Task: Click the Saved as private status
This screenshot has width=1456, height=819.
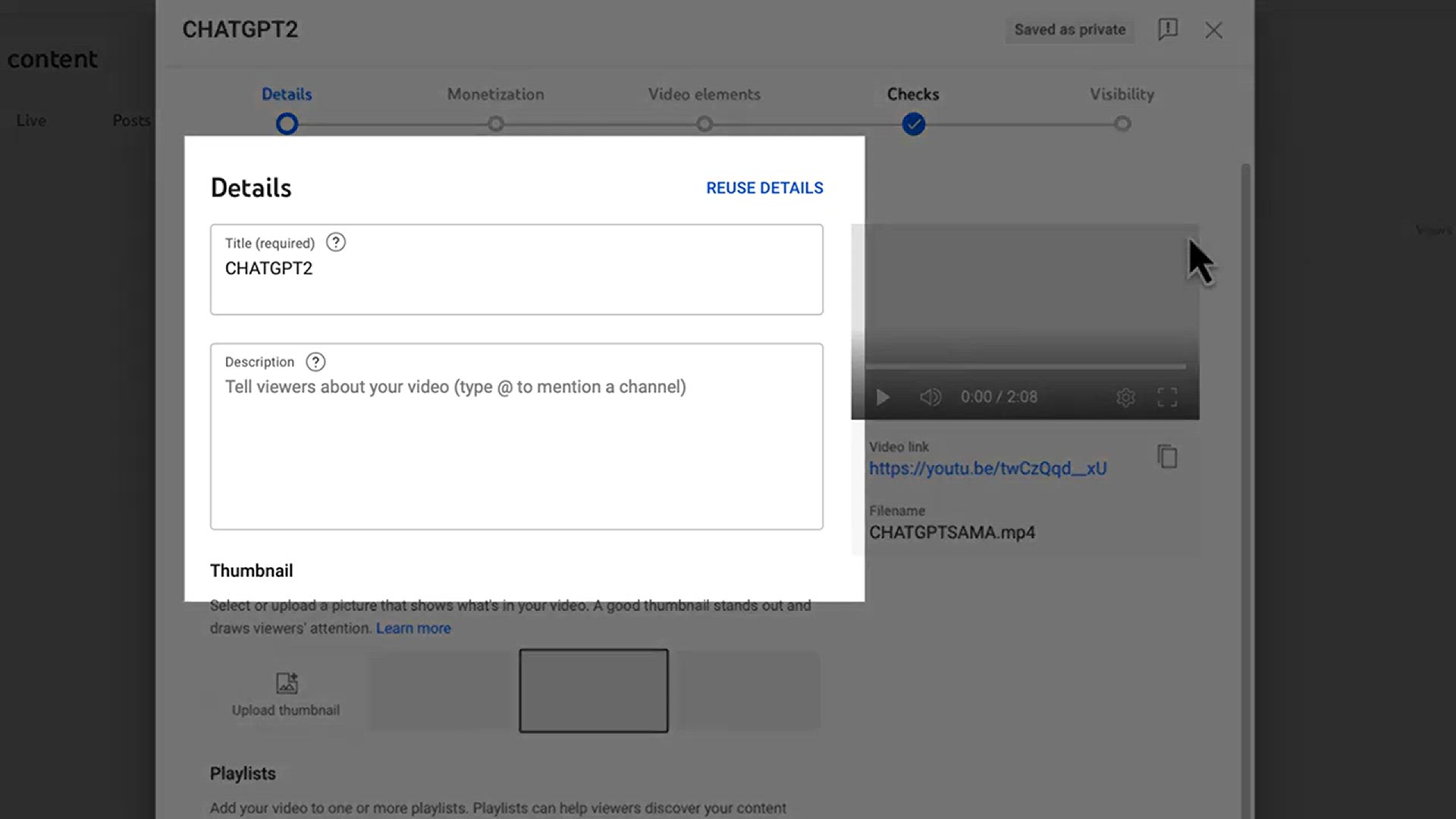Action: [1069, 30]
